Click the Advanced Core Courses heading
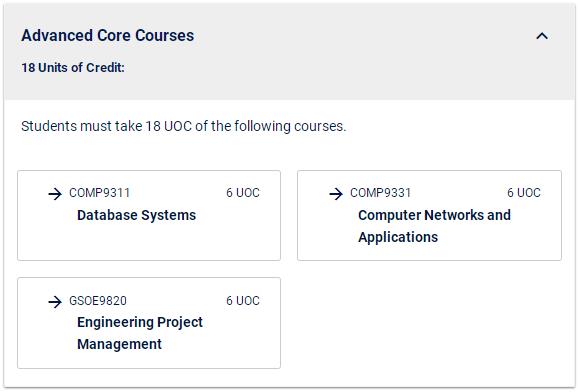This screenshot has height=392, width=579. pyautogui.click(x=107, y=35)
